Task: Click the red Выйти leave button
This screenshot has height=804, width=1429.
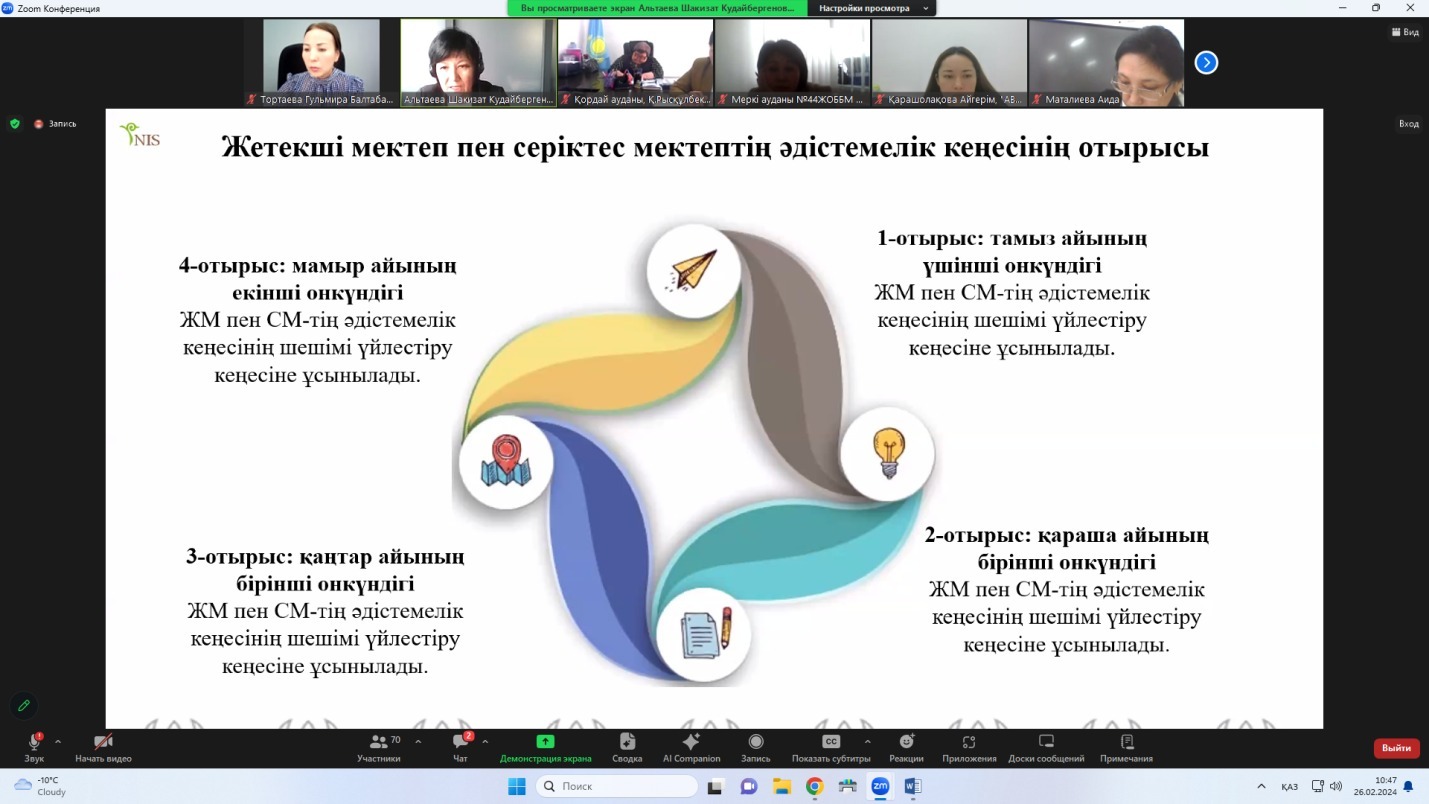Action: (1397, 748)
